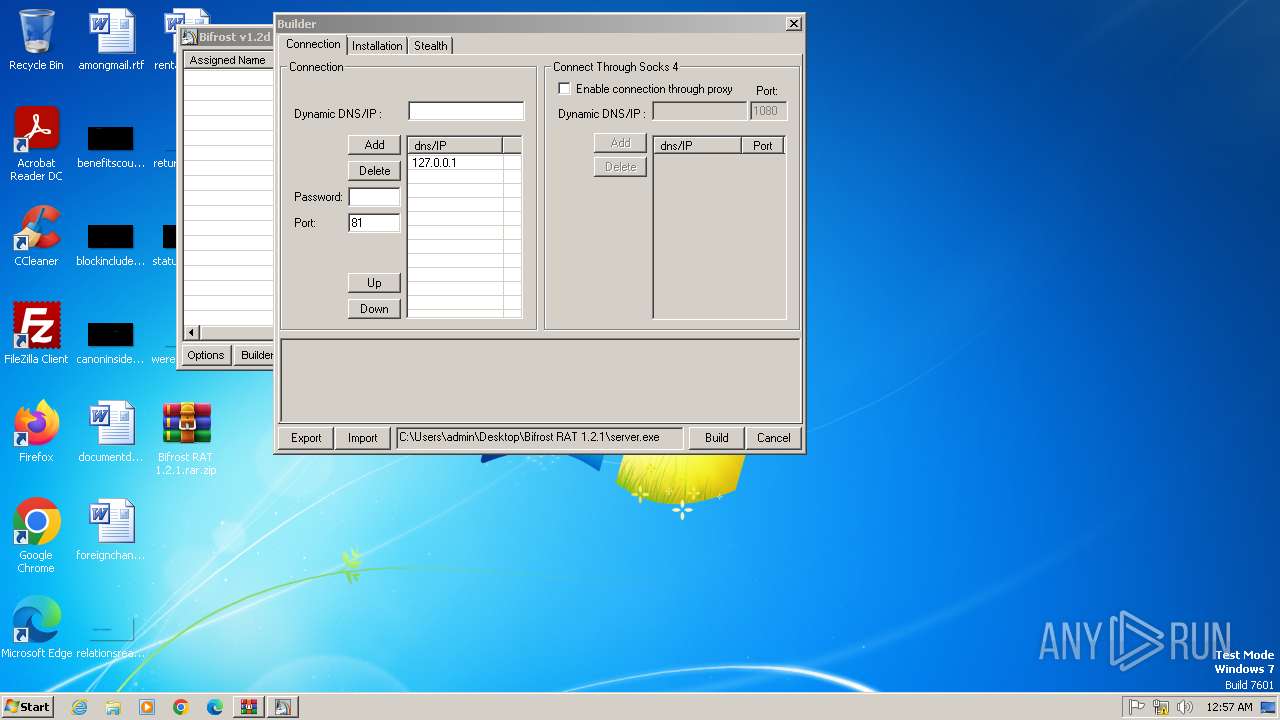Click Delete button in Connection group
Image resolution: width=1280 pixels, height=720 pixels.
pyautogui.click(x=374, y=171)
